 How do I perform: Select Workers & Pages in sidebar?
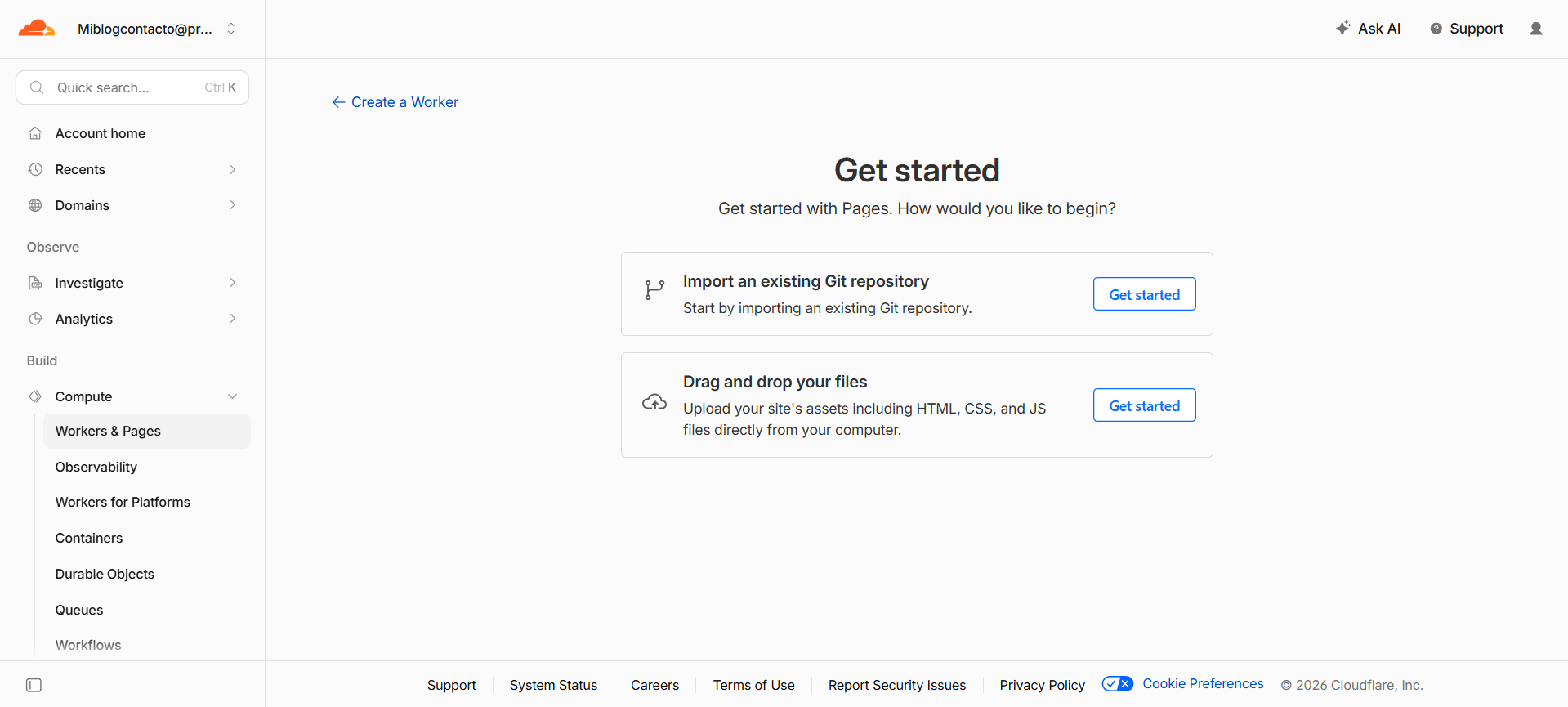pyautogui.click(x=147, y=431)
